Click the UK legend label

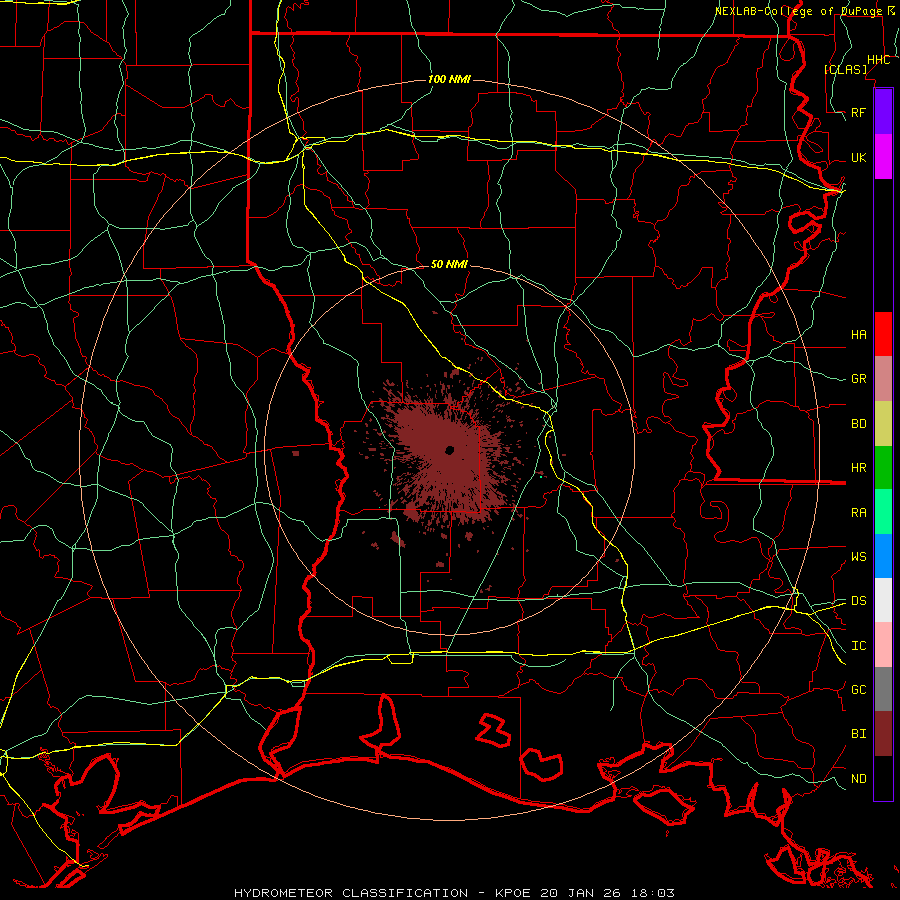[x=858, y=157]
